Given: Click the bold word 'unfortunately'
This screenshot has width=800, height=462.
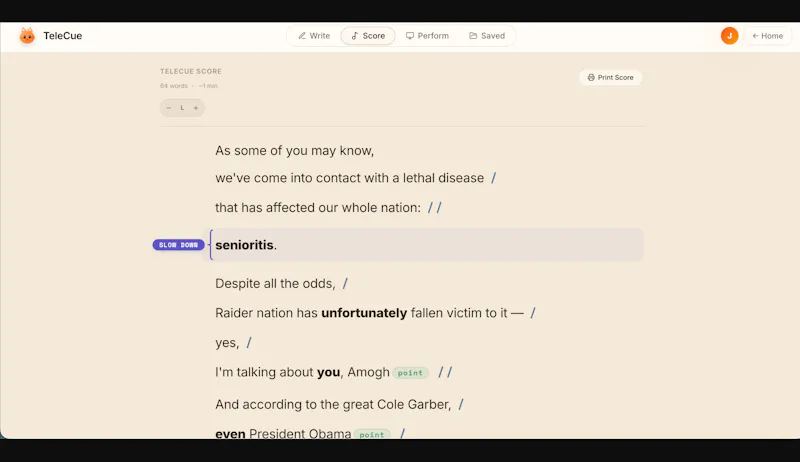Looking at the screenshot, I should (x=364, y=313).
